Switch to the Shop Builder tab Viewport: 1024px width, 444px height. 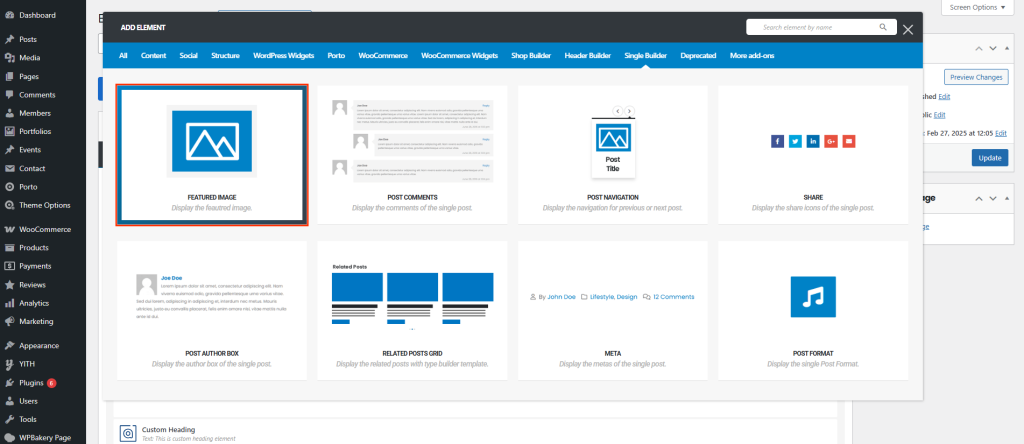coord(532,56)
